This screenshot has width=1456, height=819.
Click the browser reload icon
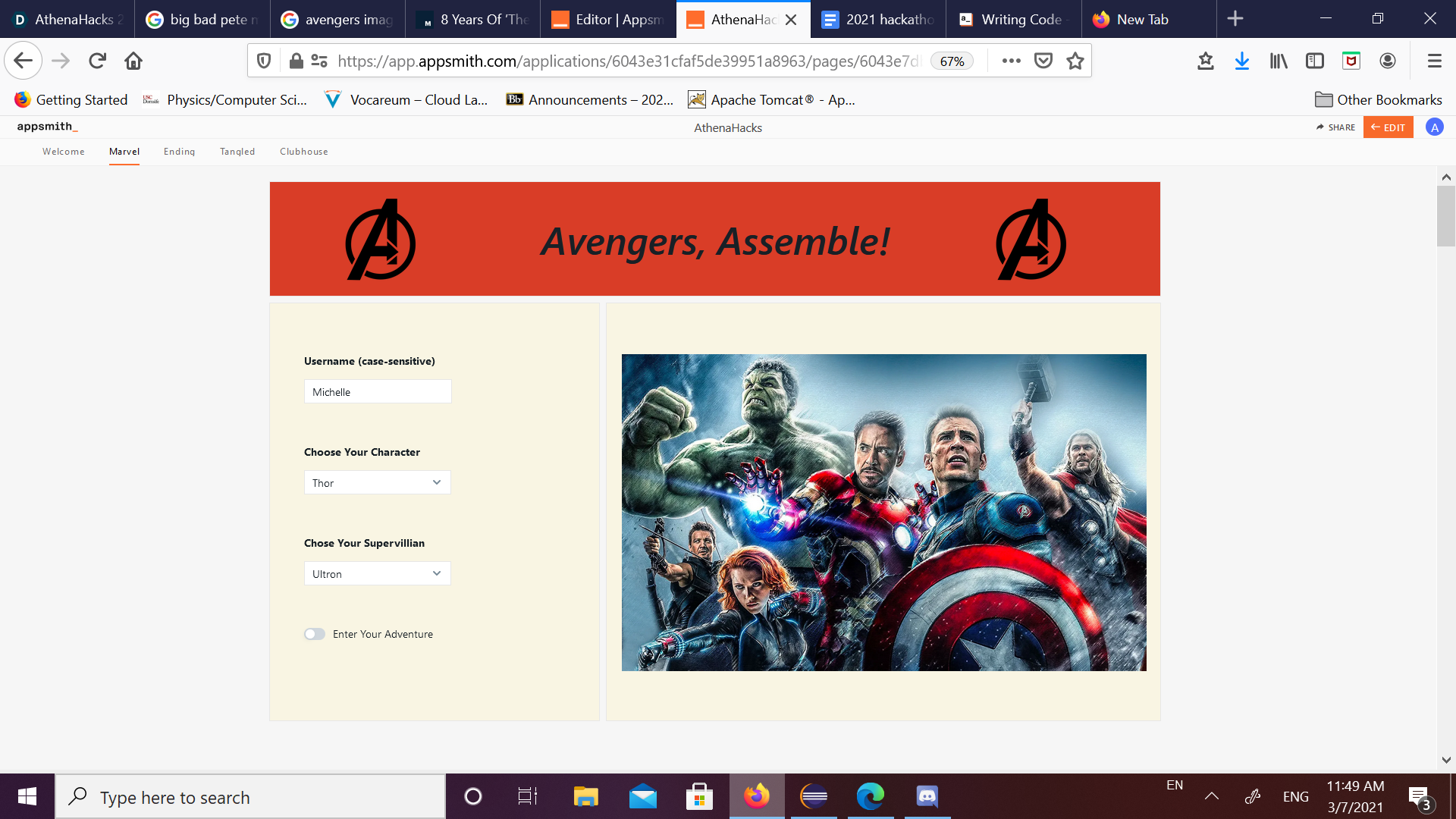(97, 61)
